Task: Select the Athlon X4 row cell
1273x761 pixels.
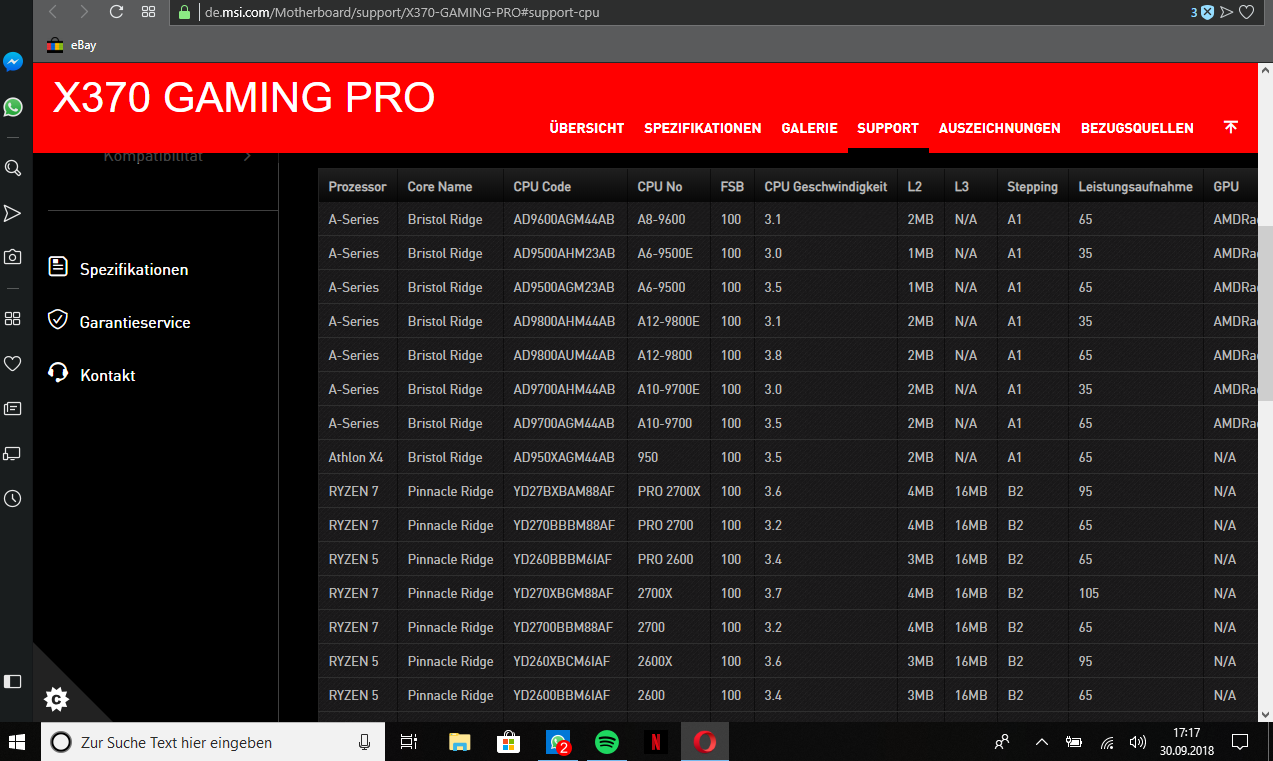Action: (356, 458)
